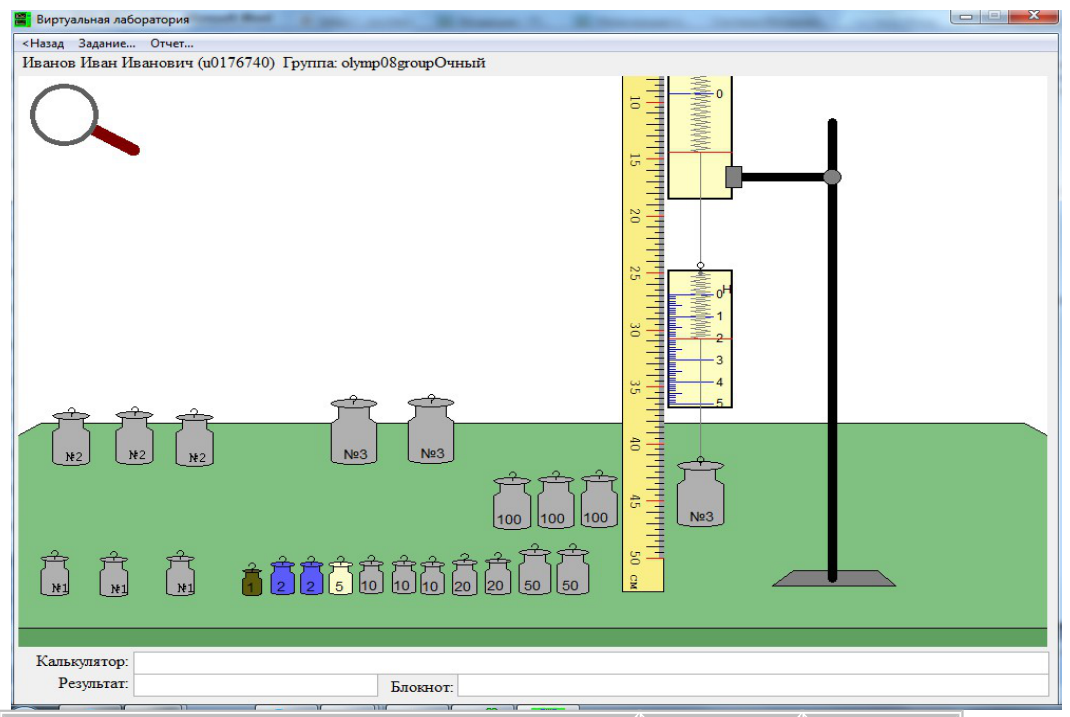Select the olive 1 g weight
Screen dimensions: 1070x717
(x=252, y=580)
